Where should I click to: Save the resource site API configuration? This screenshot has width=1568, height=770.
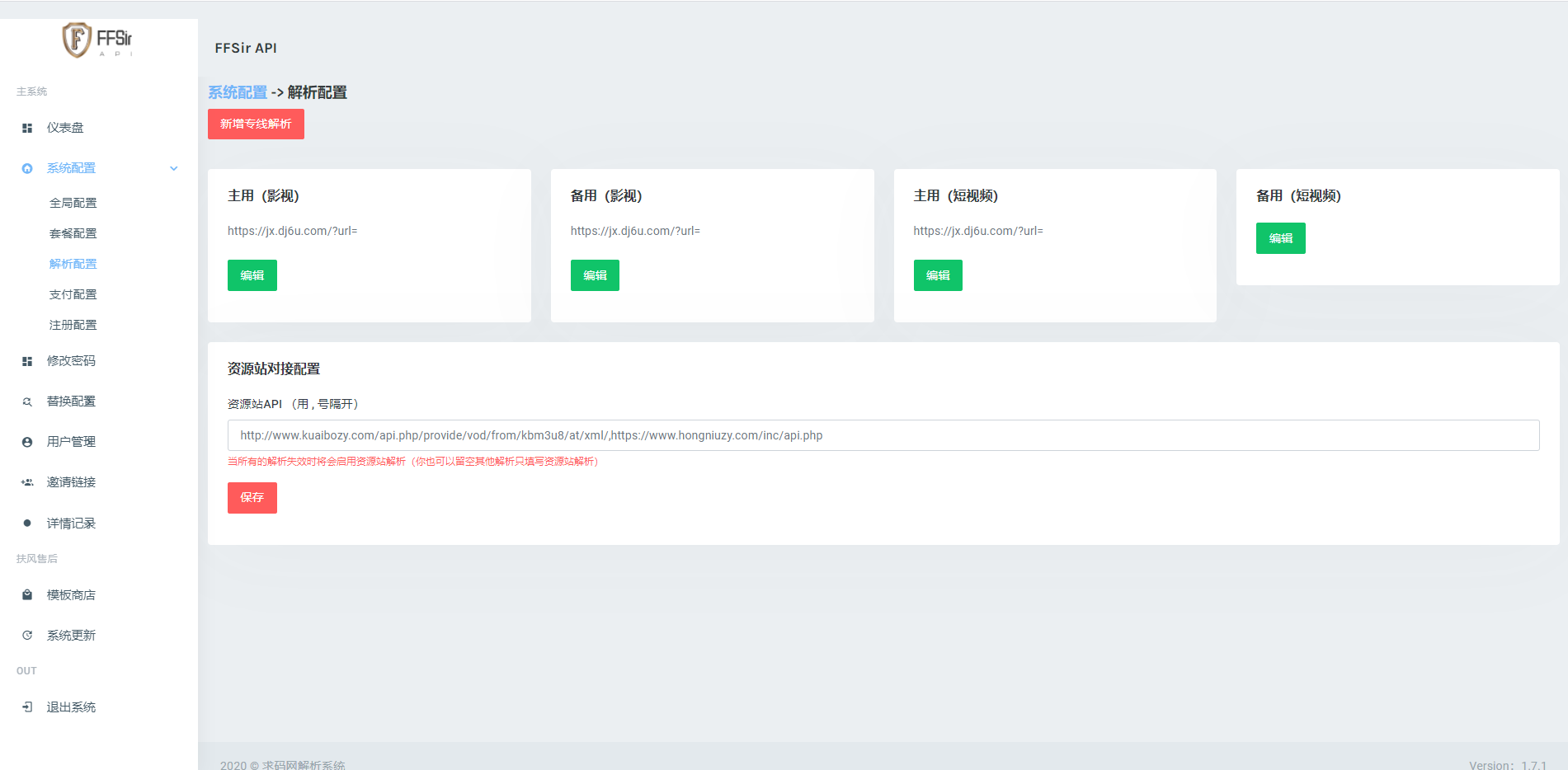(252, 498)
